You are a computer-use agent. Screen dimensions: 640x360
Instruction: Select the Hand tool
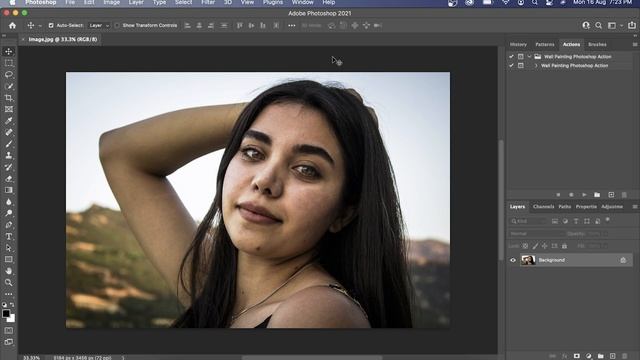(9, 271)
